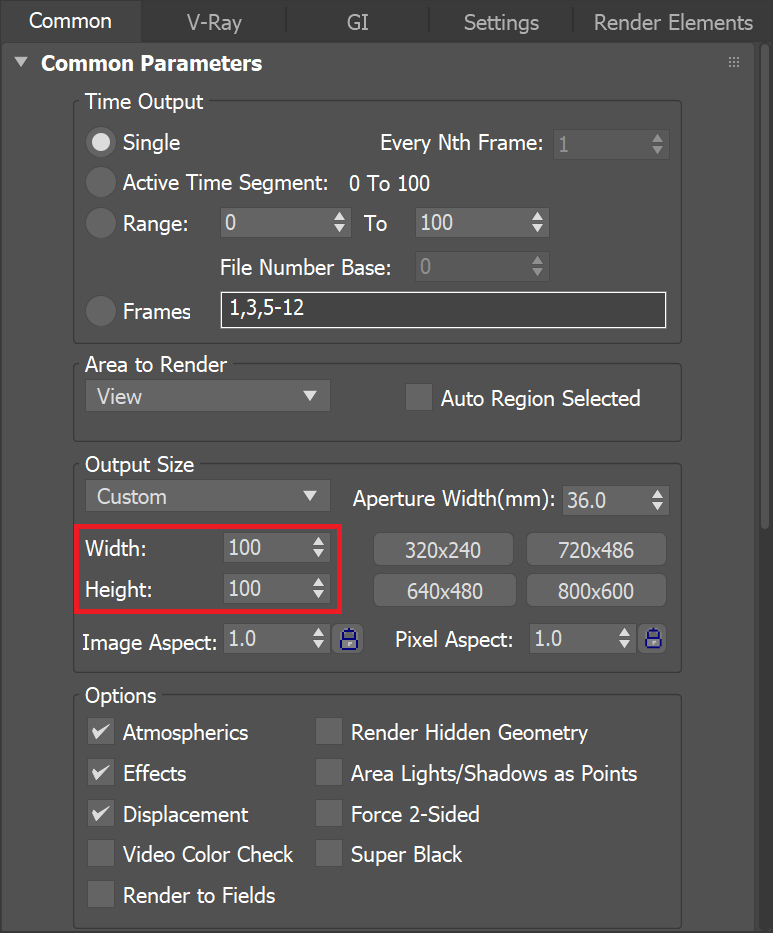The height and width of the screenshot is (933, 773).
Task: Disable the Atmospherics option
Action: point(100,731)
